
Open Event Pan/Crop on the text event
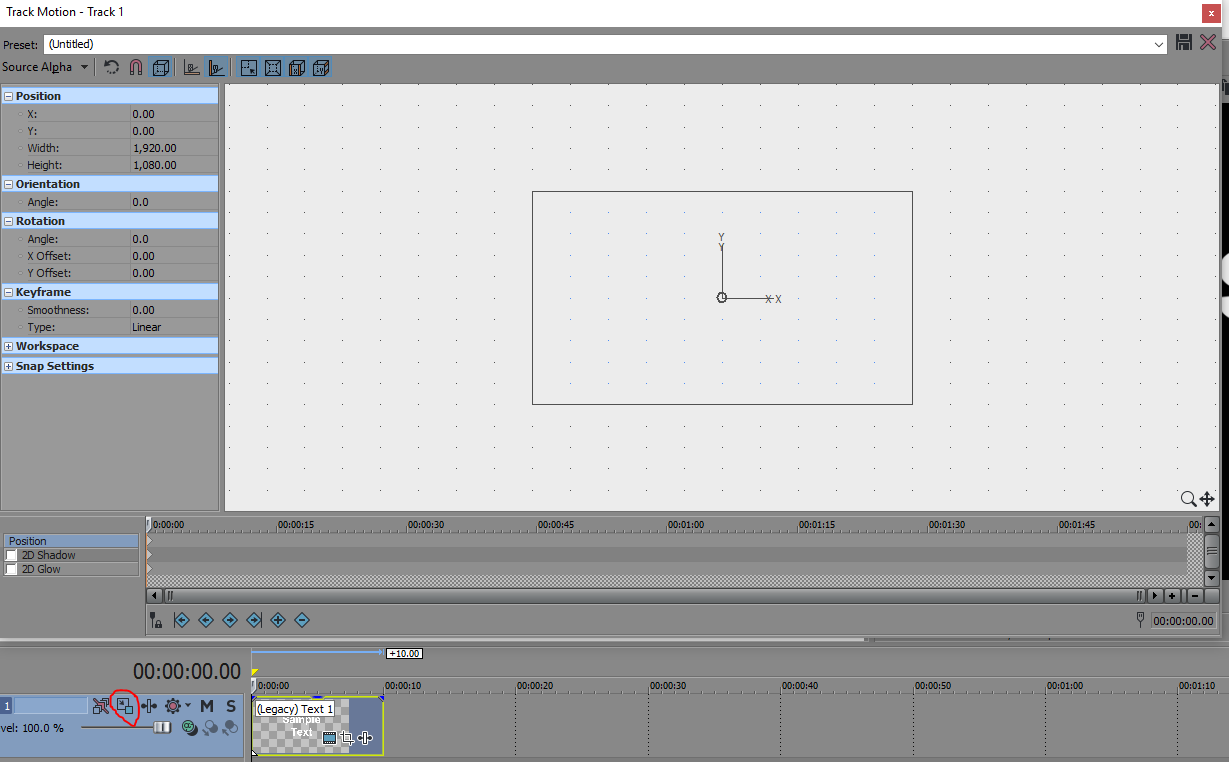point(347,737)
